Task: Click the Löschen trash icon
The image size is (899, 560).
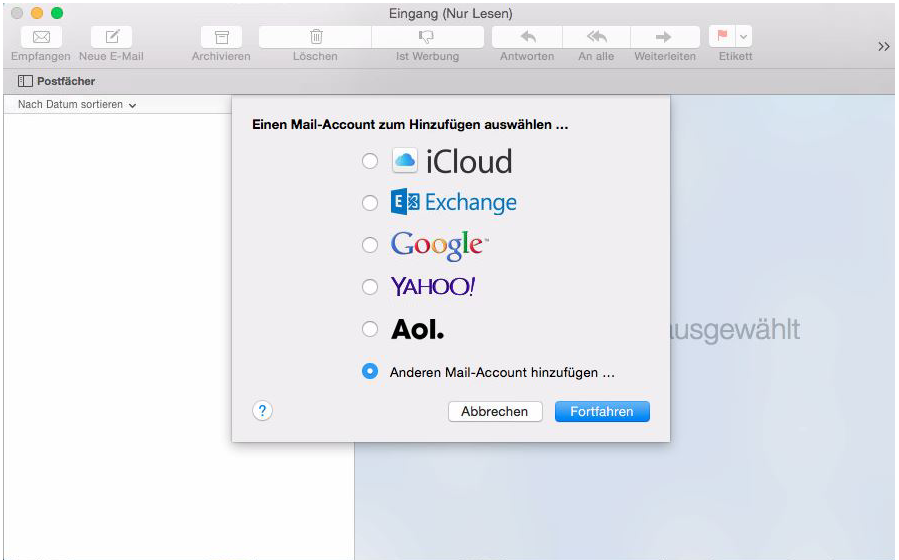Action: 315,37
